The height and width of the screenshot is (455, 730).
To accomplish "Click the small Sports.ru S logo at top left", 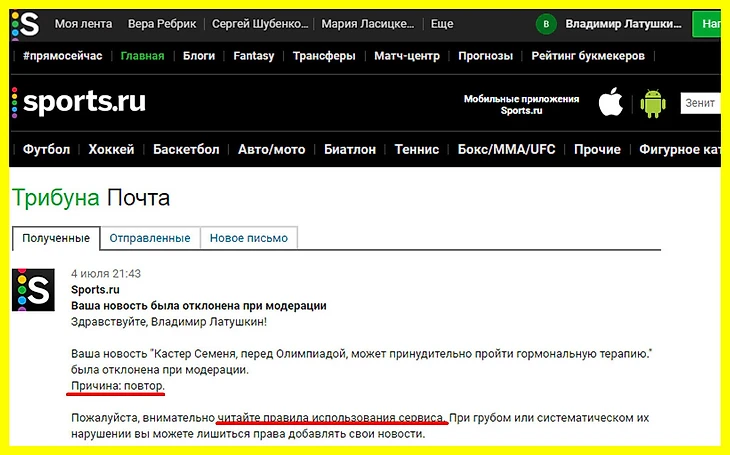I will point(26,25).
